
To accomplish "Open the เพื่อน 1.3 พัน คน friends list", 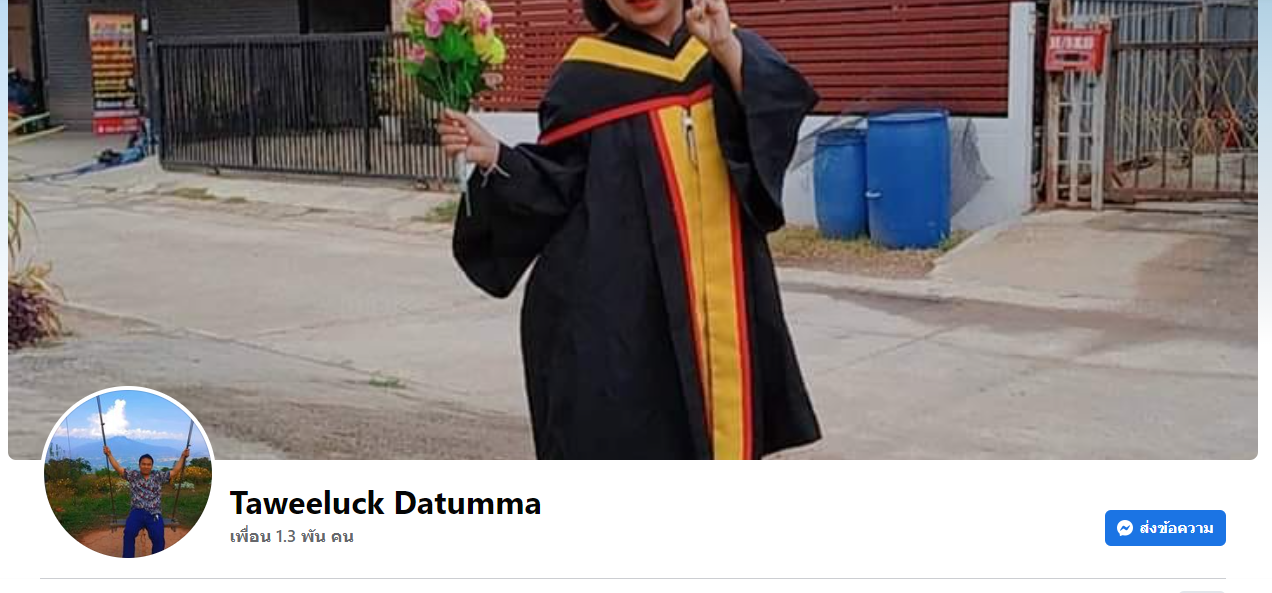I will [291, 536].
